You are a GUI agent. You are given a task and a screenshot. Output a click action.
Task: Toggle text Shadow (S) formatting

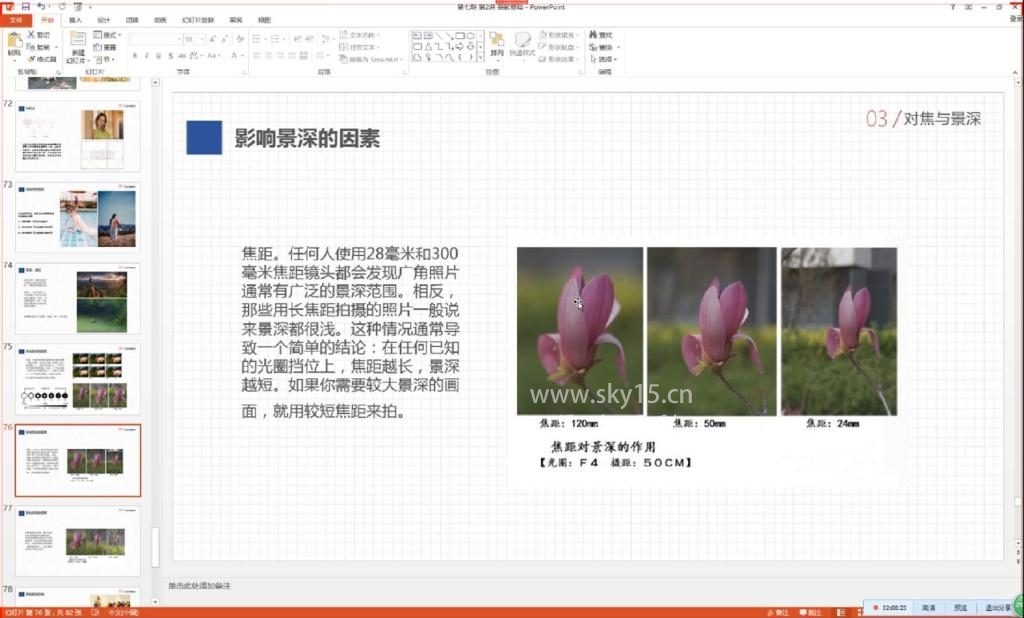pos(170,56)
